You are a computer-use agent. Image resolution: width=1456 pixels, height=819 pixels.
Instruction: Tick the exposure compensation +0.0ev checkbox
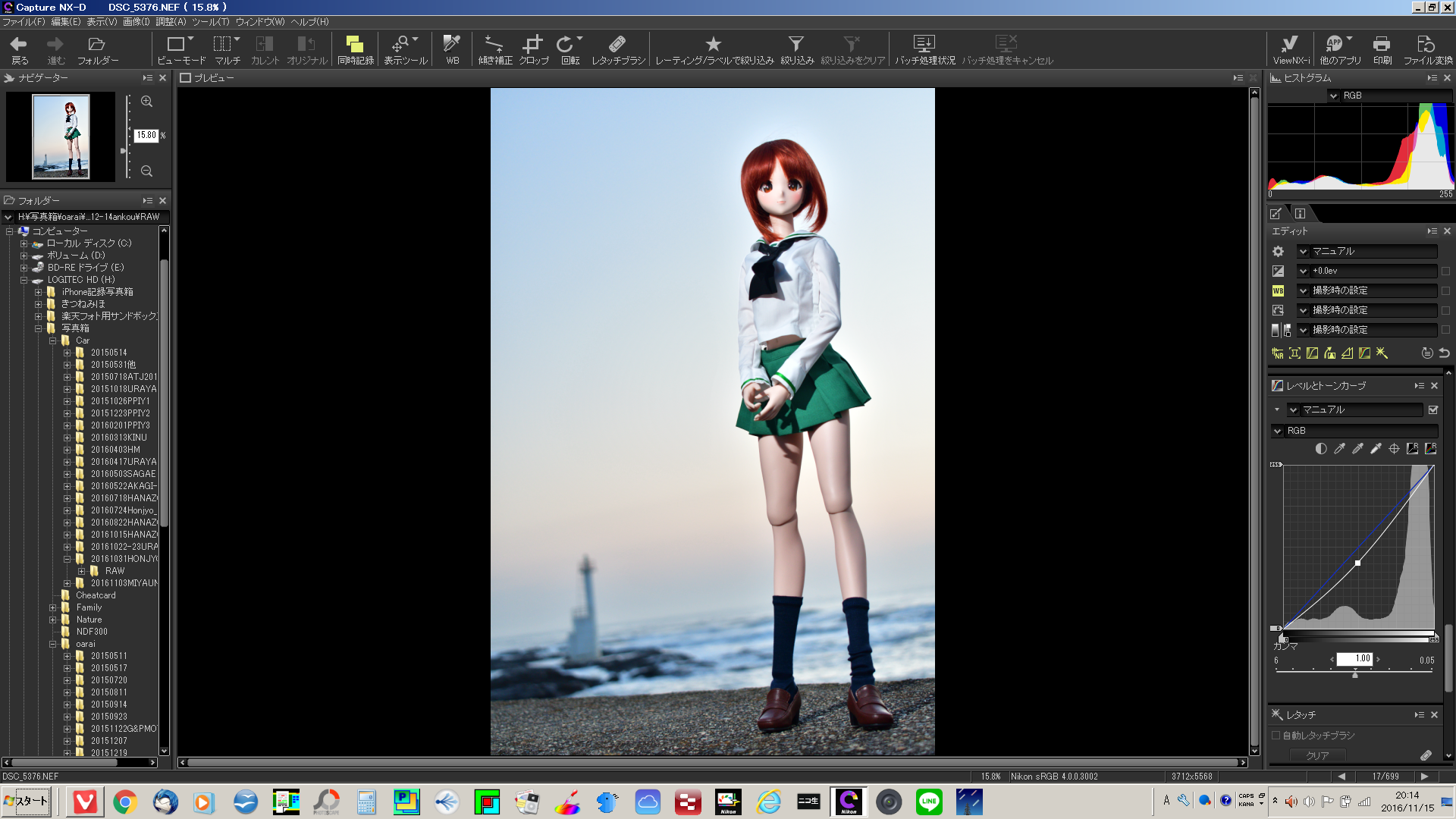[x=1445, y=271]
